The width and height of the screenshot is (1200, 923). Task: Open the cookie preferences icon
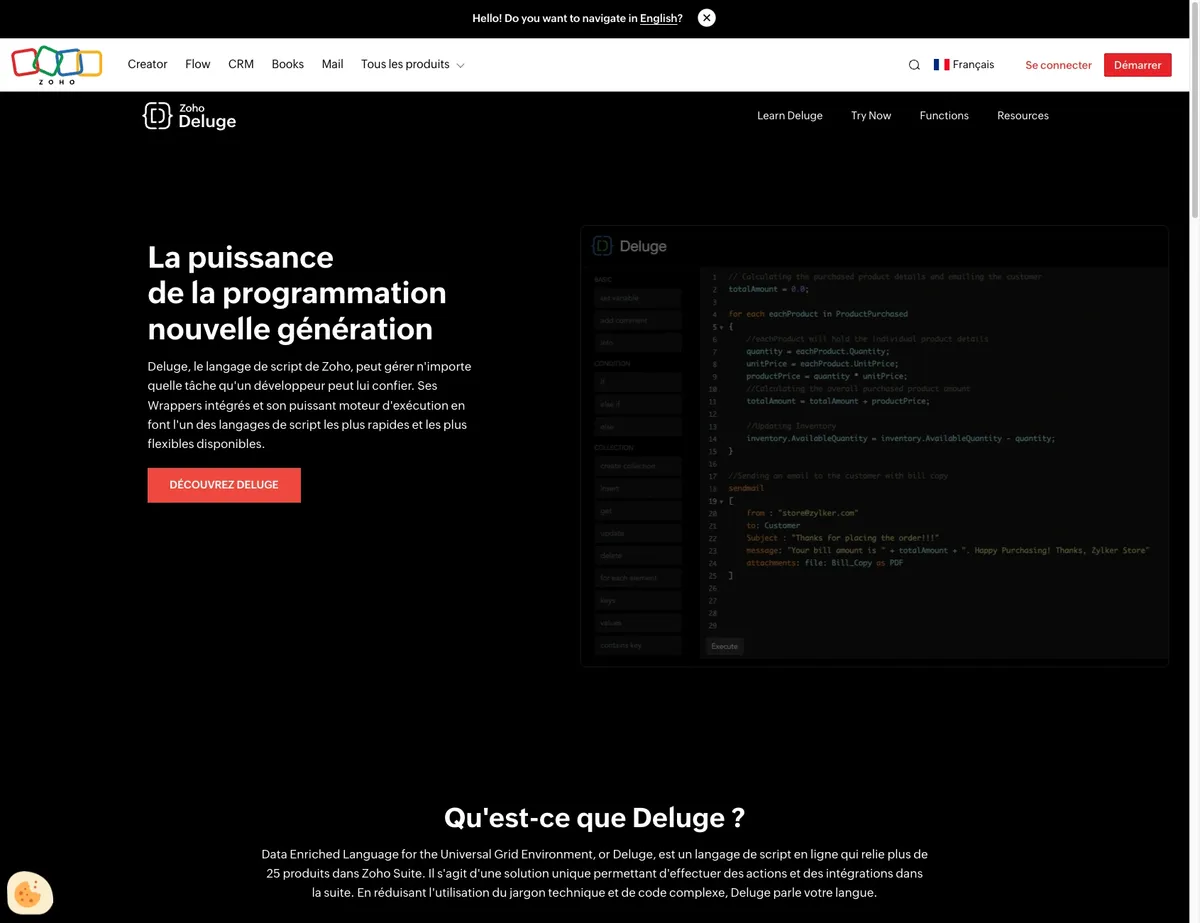pos(29,892)
